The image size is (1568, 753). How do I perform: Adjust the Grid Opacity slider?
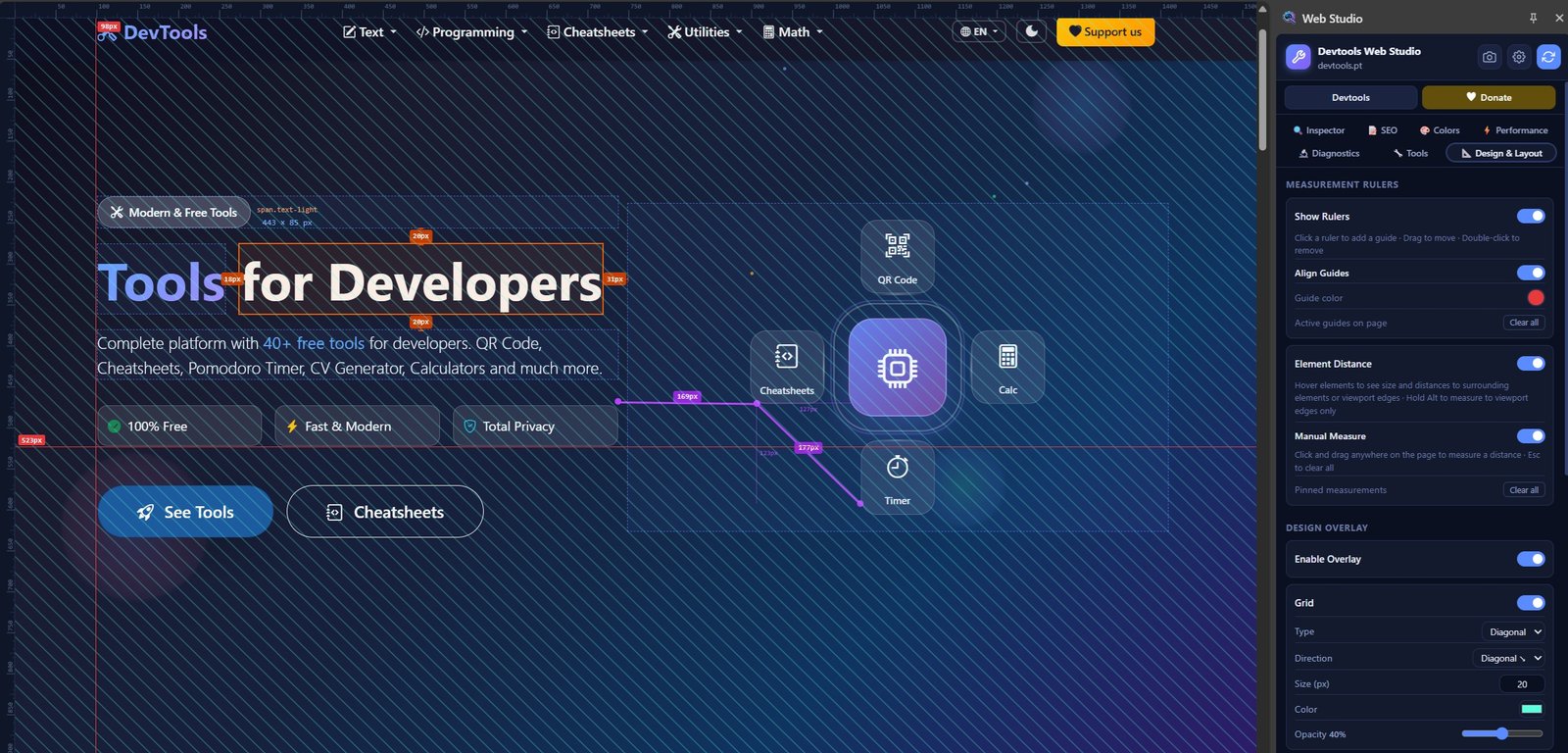click(x=1502, y=733)
